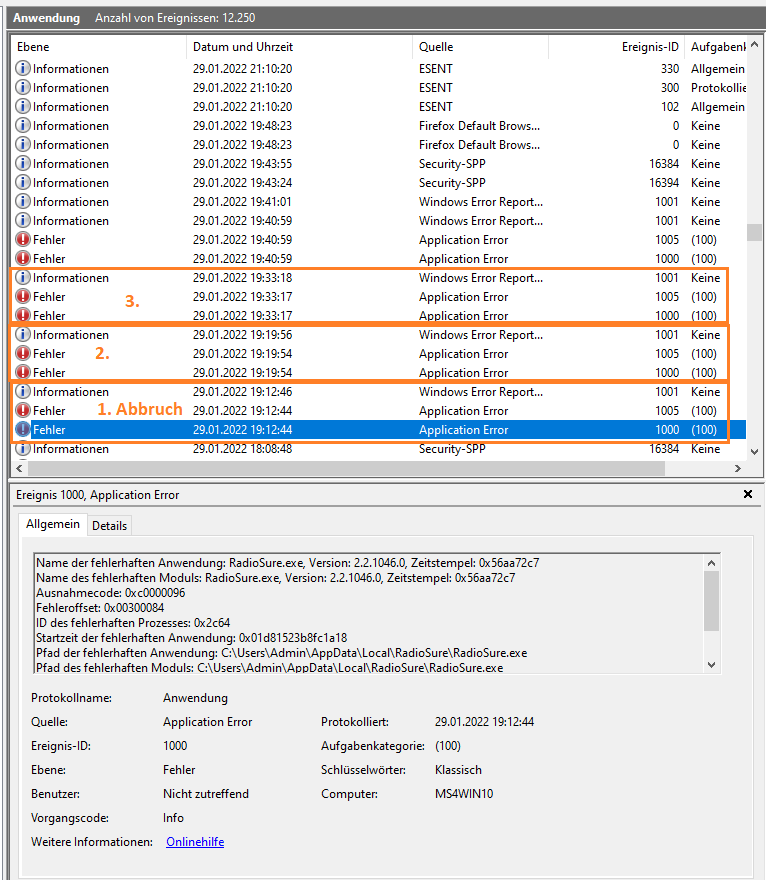Sort by Quelle column header
766x880 pixels.
pyautogui.click(x=481, y=47)
